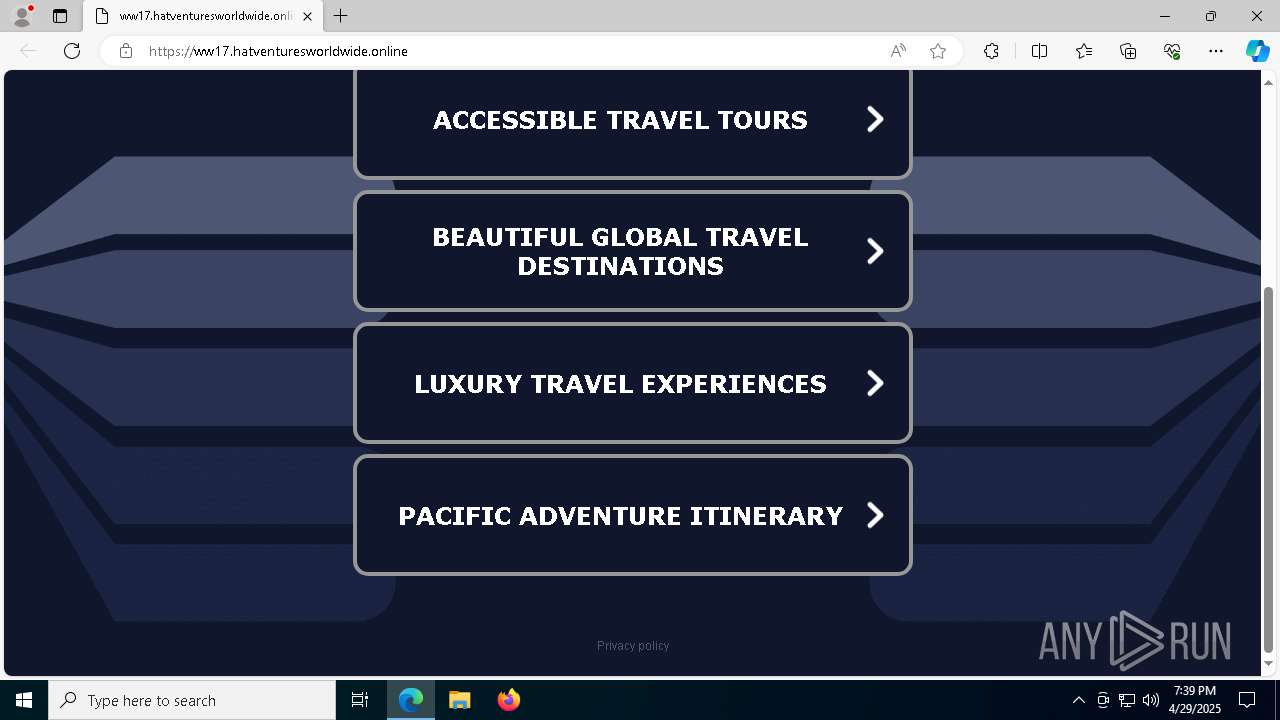Launch Firefox from taskbar
1280x720 pixels.
click(509, 700)
